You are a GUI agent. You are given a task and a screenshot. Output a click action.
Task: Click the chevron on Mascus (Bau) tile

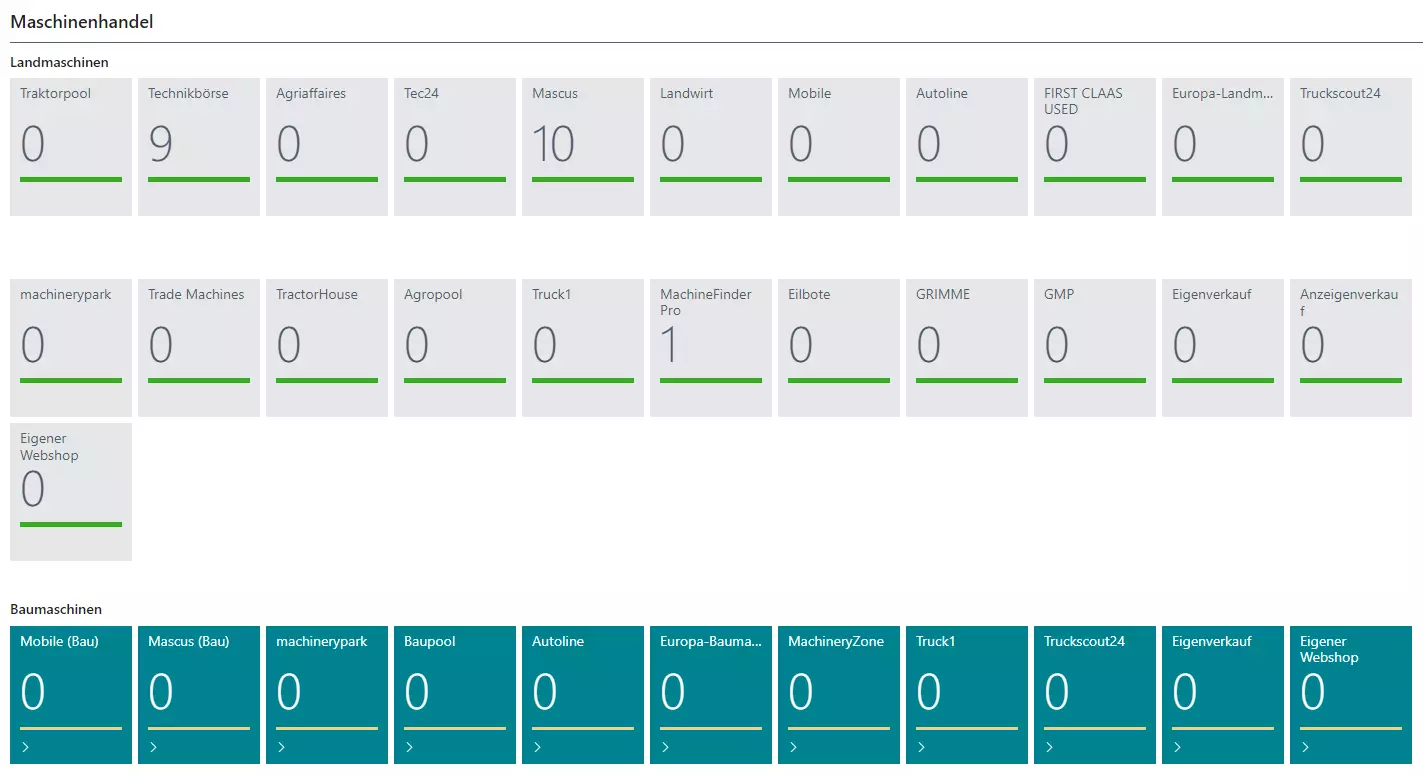(x=153, y=747)
